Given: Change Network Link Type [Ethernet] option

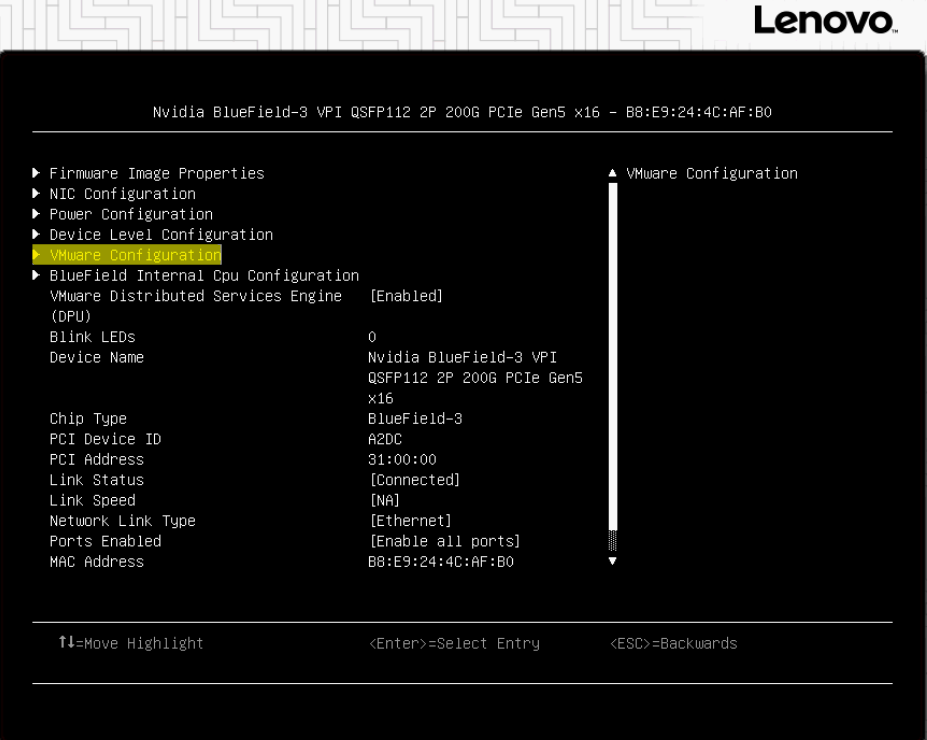Looking at the screenshot, I should point(410,521).
